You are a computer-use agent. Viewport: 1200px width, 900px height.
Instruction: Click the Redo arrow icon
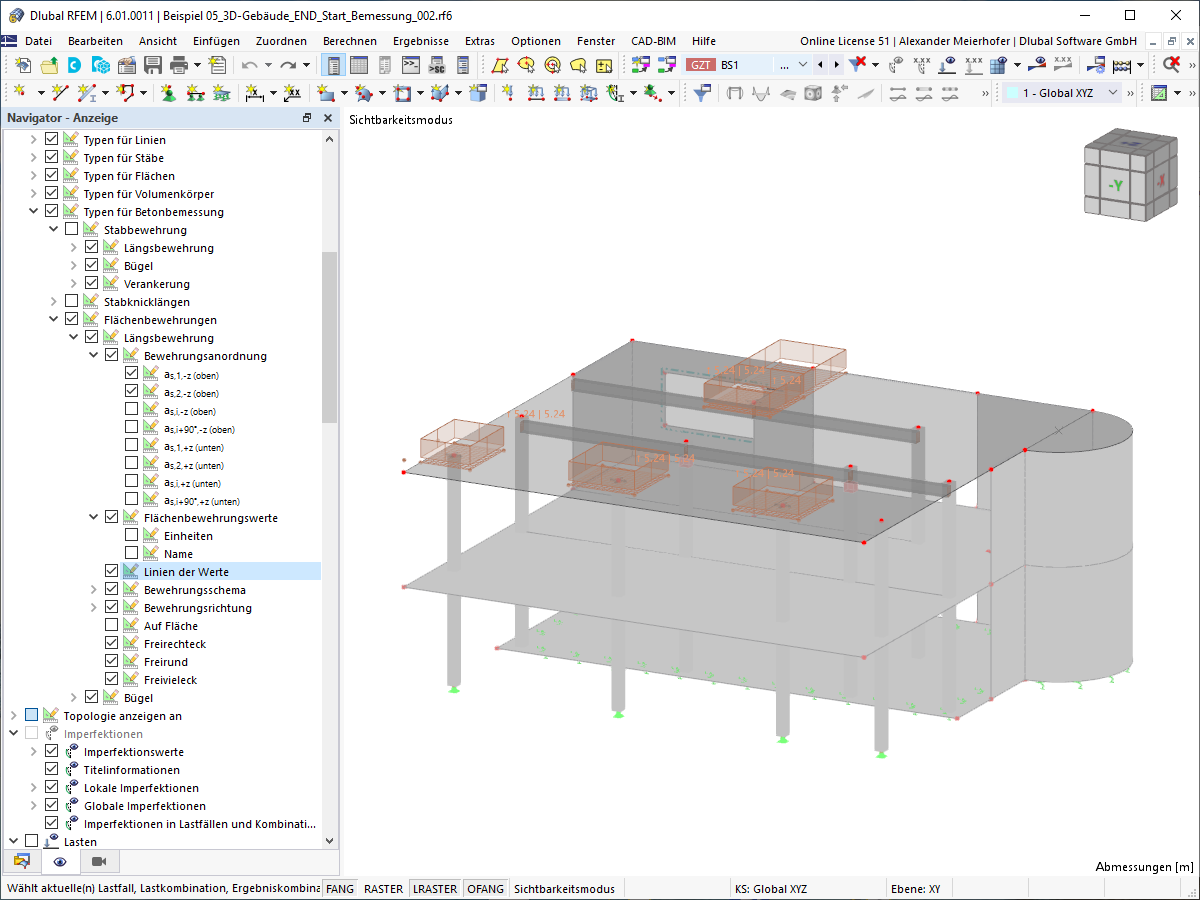(x=288, y=66)
